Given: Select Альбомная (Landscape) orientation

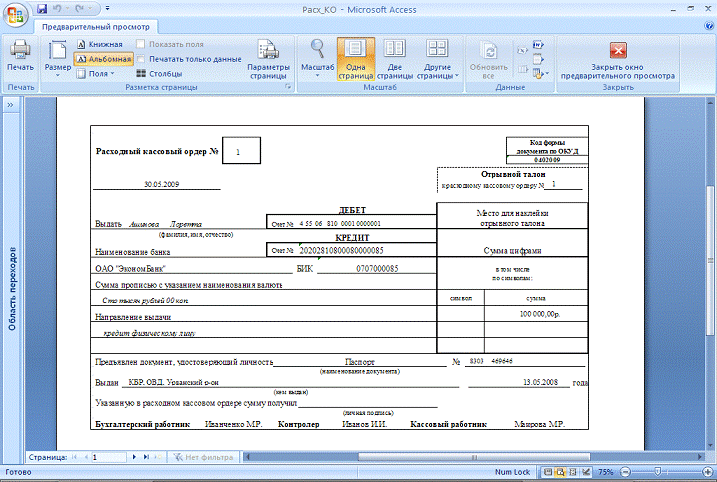Looking at the screenshot, I should point(103,59).
